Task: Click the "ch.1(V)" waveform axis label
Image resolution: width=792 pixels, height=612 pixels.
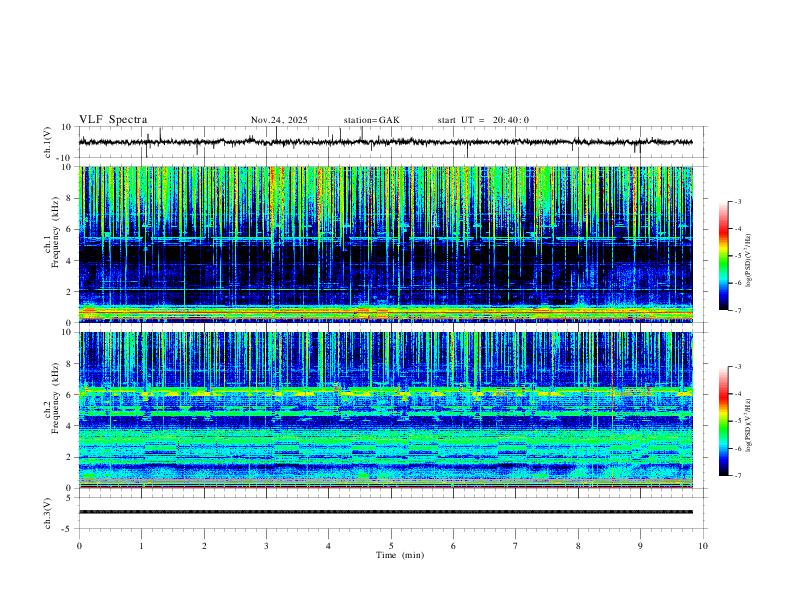Action: [x=48, y=142]
